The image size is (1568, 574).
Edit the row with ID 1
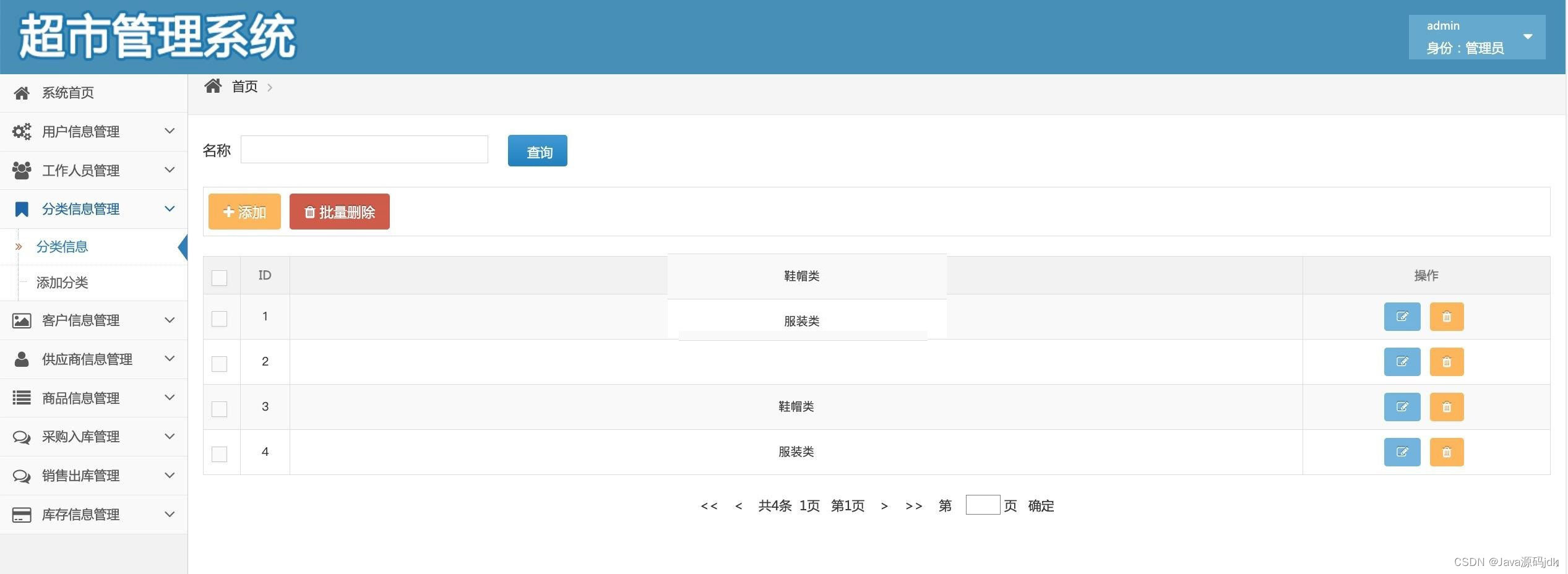click(1402, 317)
